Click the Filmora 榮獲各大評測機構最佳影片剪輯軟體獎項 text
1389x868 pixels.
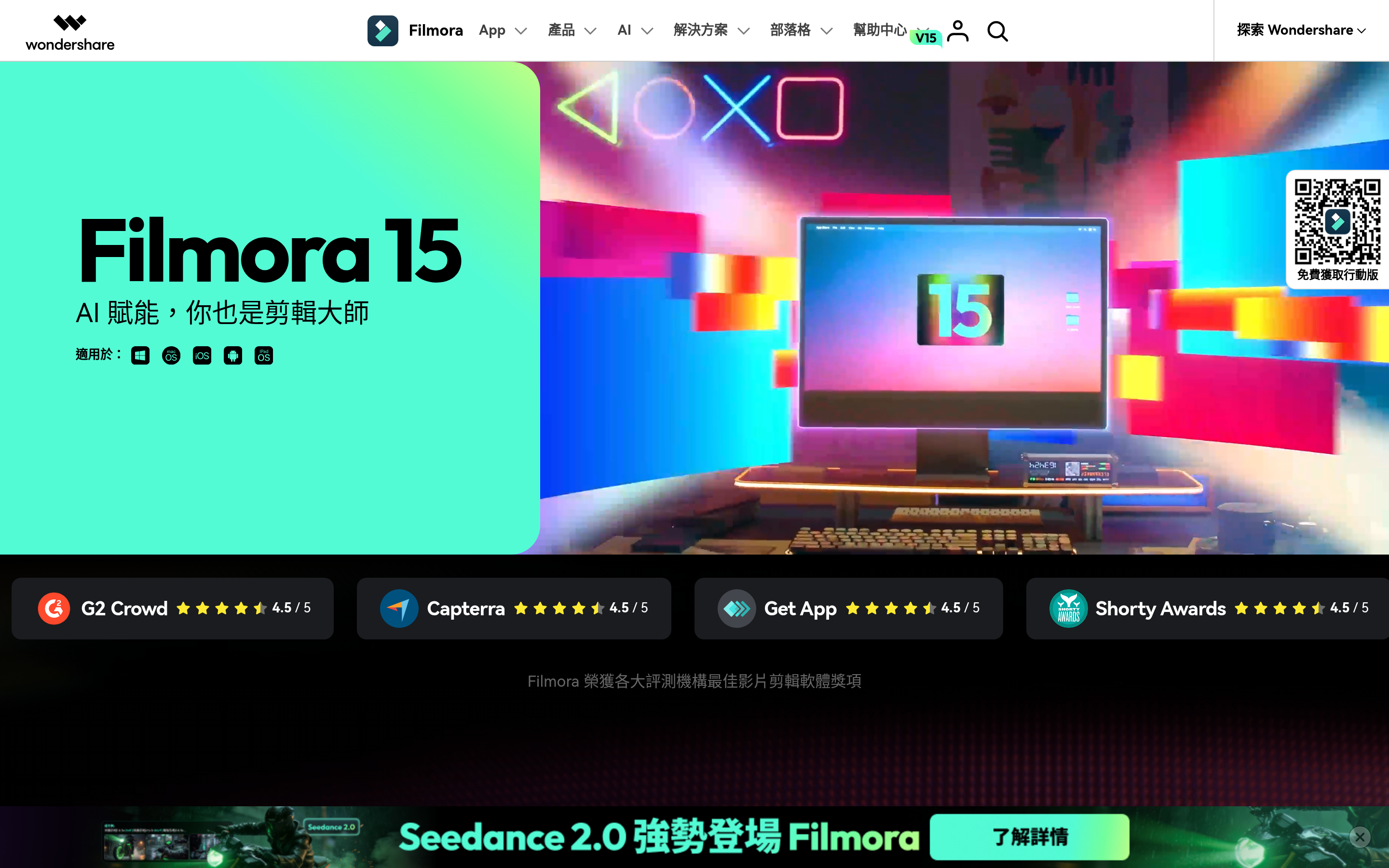click(694, 681)
